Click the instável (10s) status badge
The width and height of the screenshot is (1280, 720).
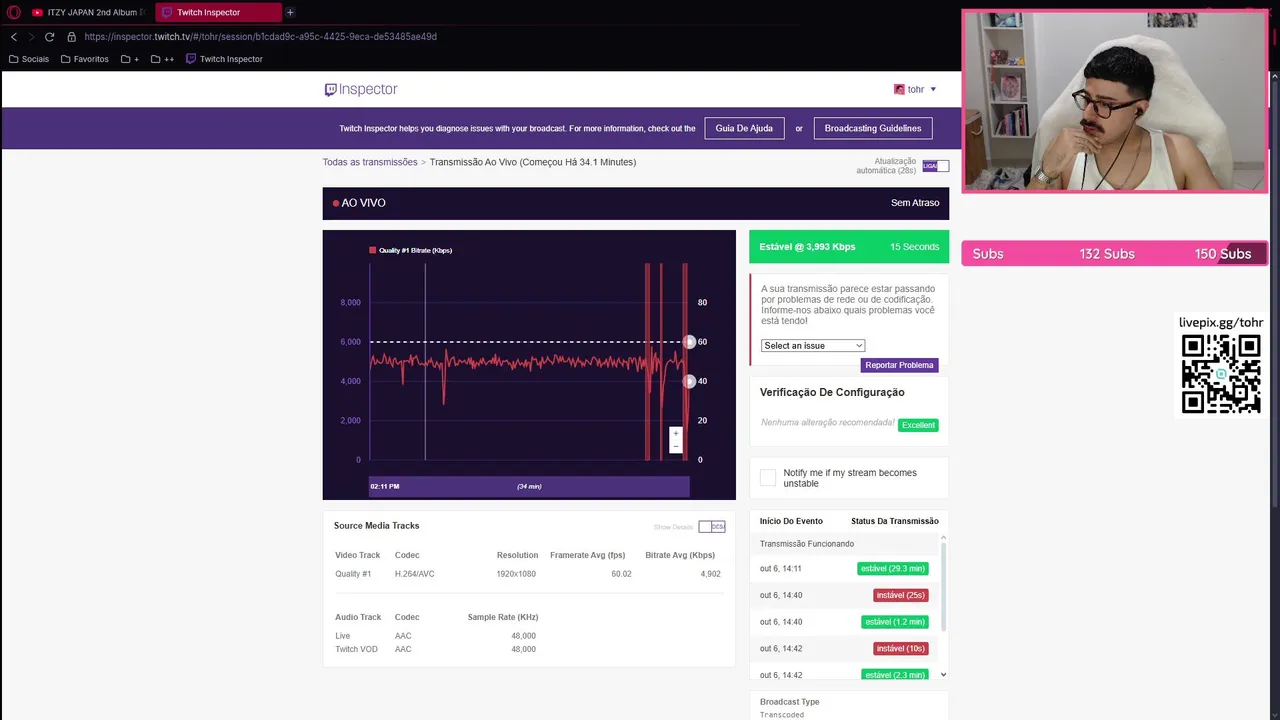coord(901,648)
